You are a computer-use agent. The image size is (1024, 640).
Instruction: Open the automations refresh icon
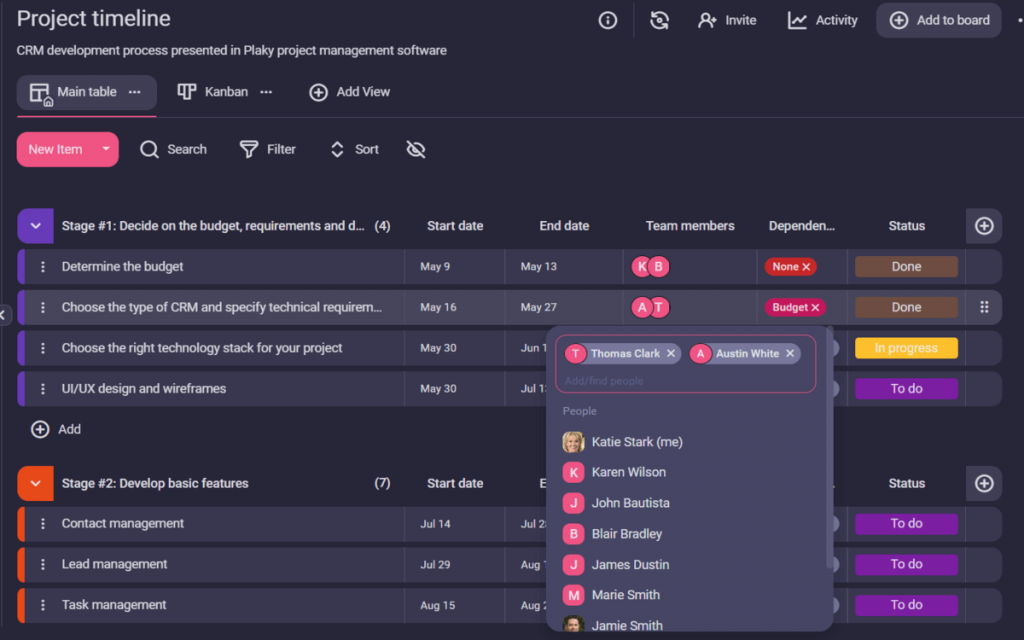tap(659, 20)
